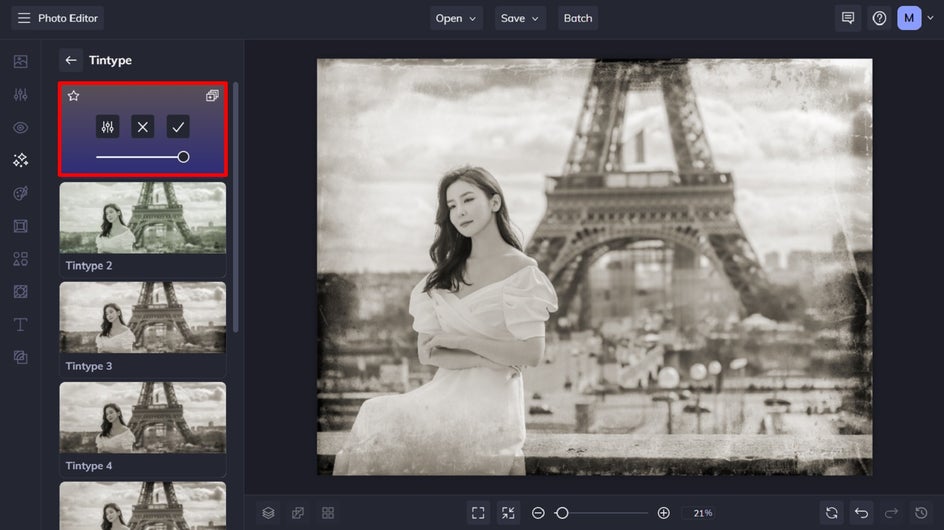Open the Edit adjustments sliders tab in sidebar
Image resolution: width=944 pixels, height=530 pixels.
(20, 95)
